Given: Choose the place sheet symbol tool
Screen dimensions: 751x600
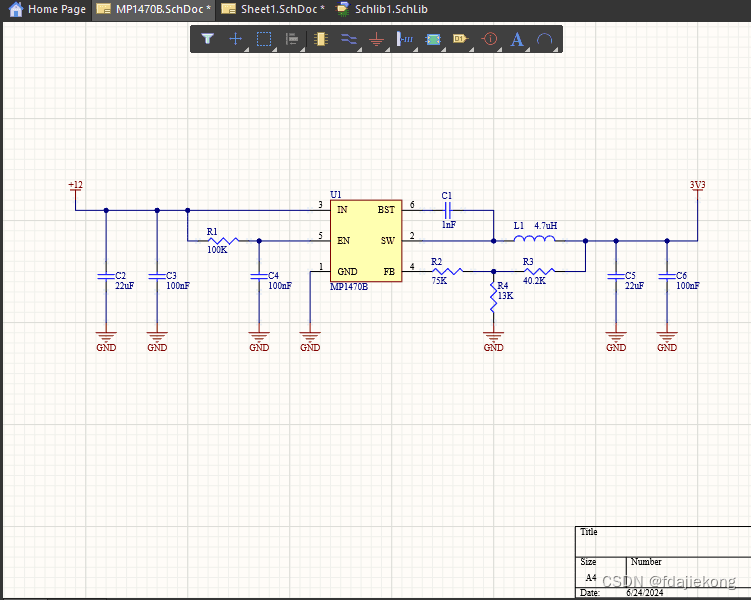Looking at the screenshot, I should point(432,39).
